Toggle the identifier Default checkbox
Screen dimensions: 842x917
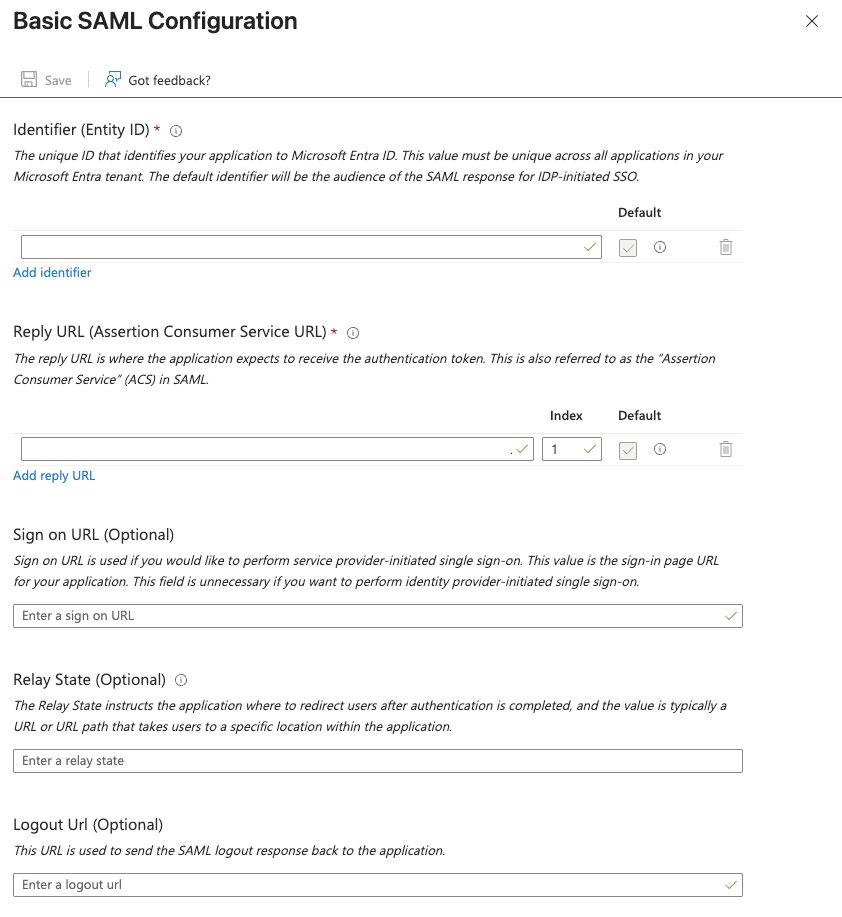pyautogui.click(x=628, y=248)
